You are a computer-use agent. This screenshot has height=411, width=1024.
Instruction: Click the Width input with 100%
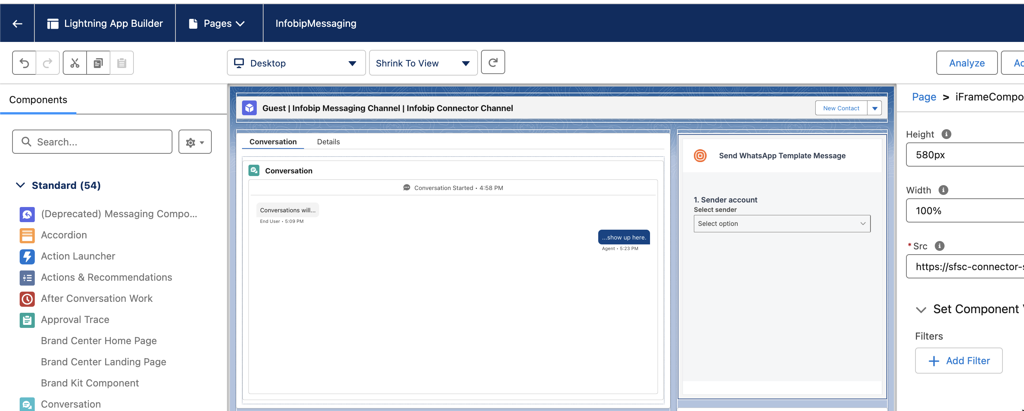click(x=965, y=211)
